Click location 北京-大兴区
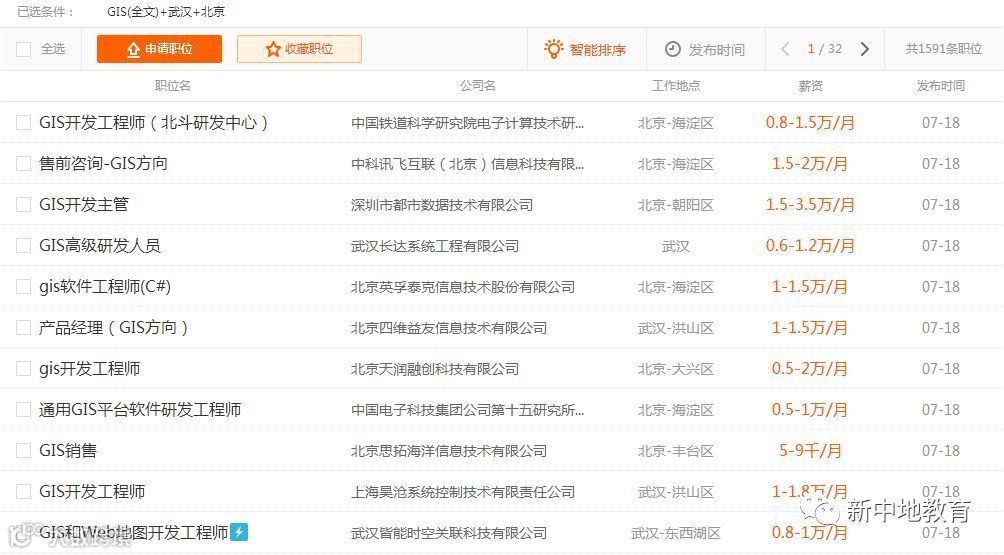The height and width of the screenshot is (555, 1004). click(676, 369)
